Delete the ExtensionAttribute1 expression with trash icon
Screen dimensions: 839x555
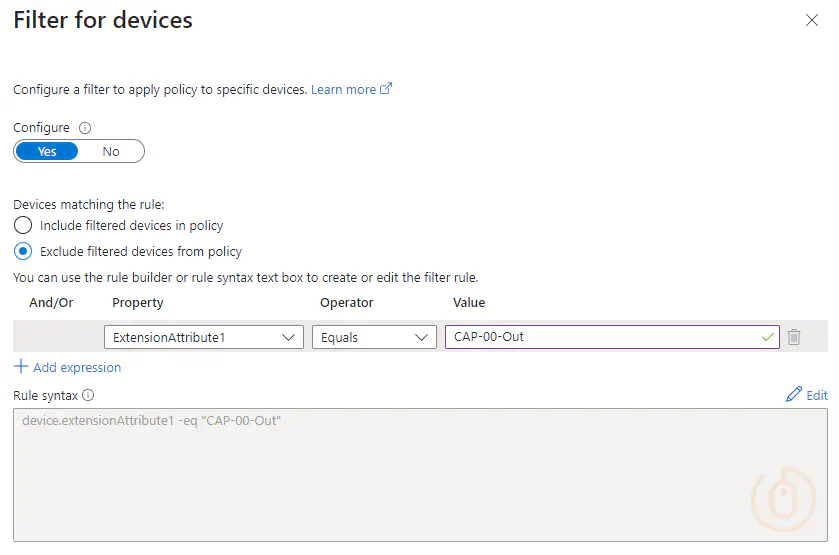[794, 337]
